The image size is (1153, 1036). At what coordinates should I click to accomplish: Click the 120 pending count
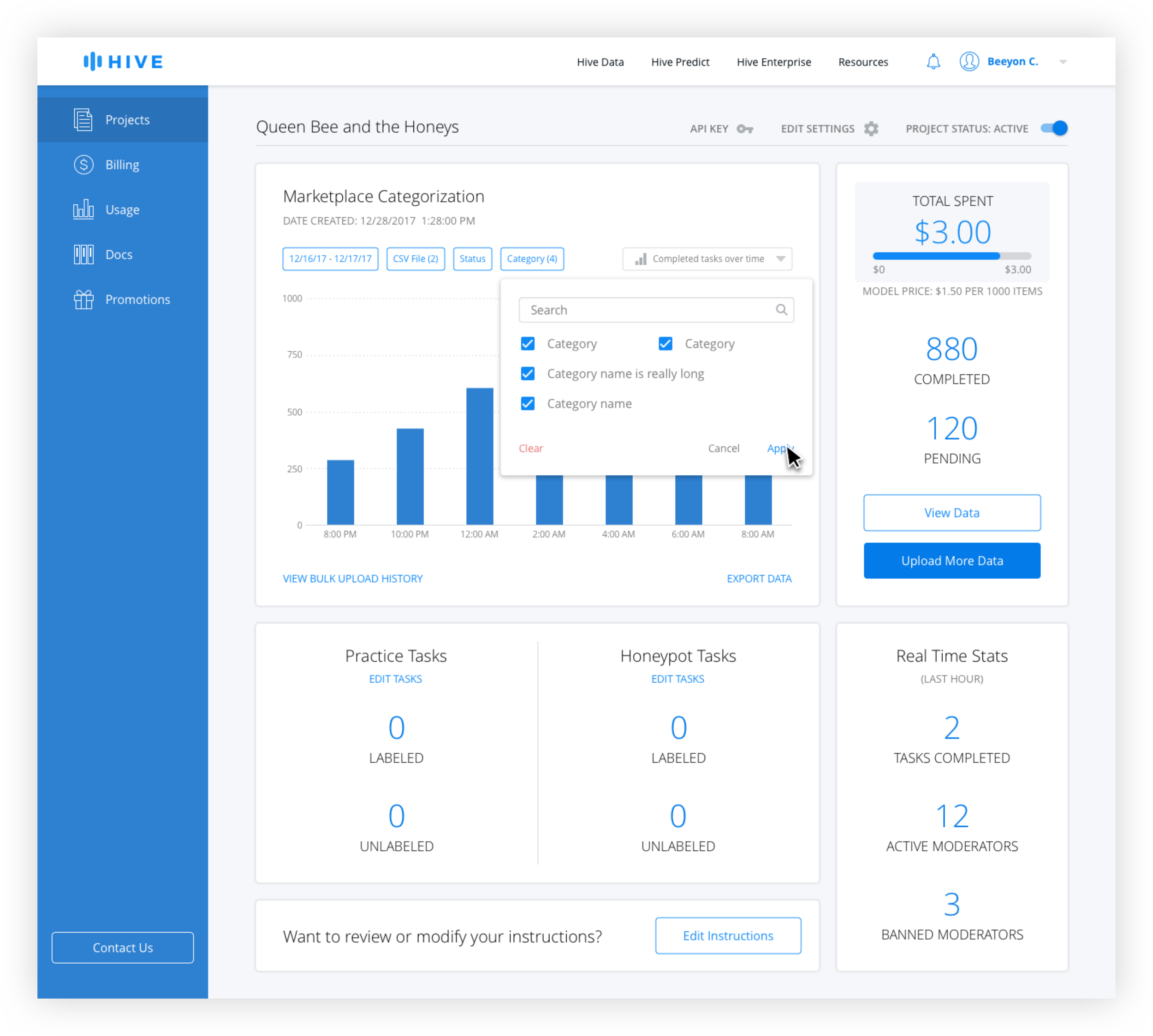click(x=951, y=428)
